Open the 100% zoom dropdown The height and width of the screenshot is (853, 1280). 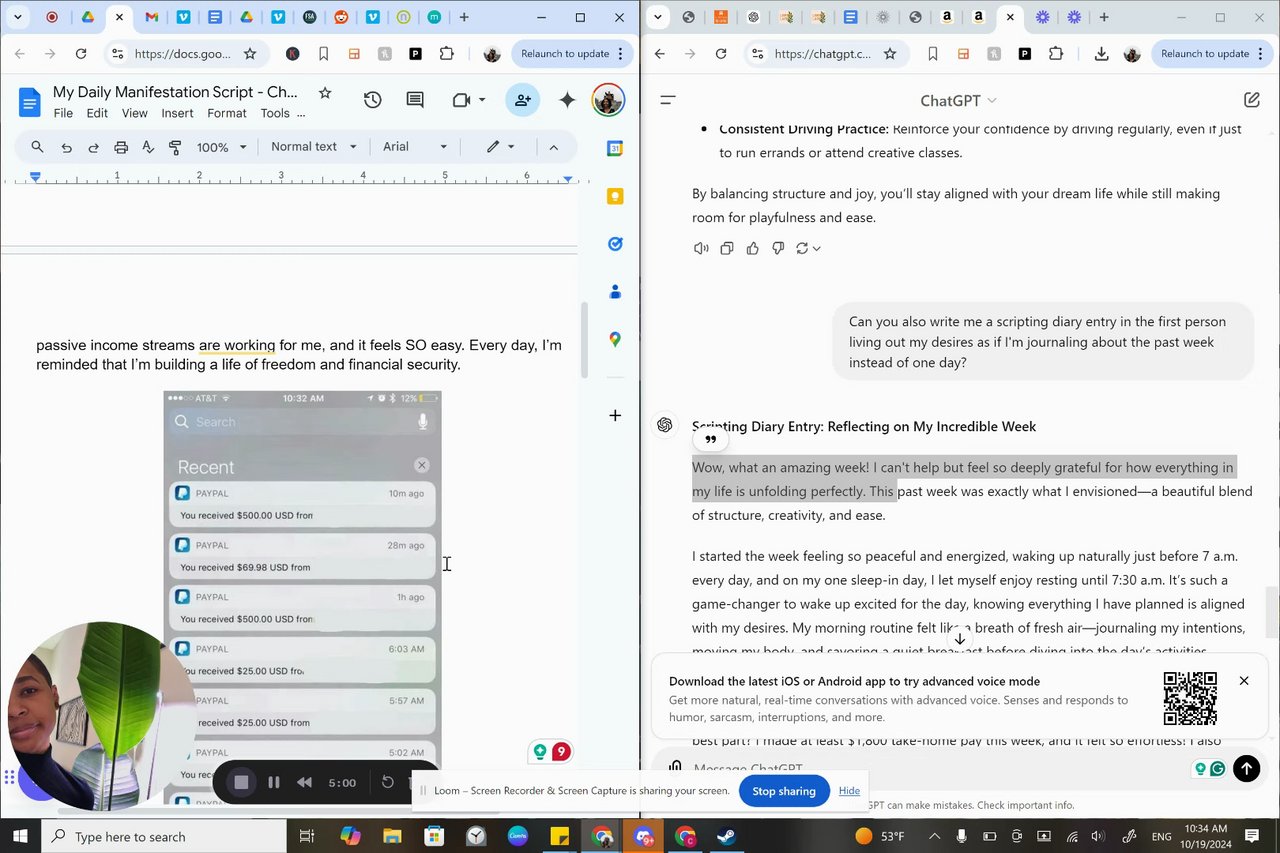(221, 147)
